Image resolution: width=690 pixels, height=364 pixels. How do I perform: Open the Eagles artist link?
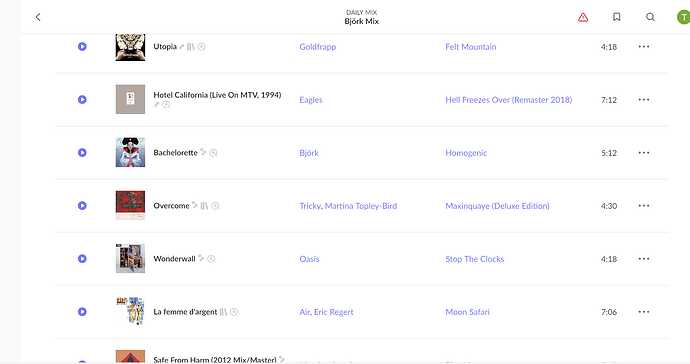click(311, 100)
